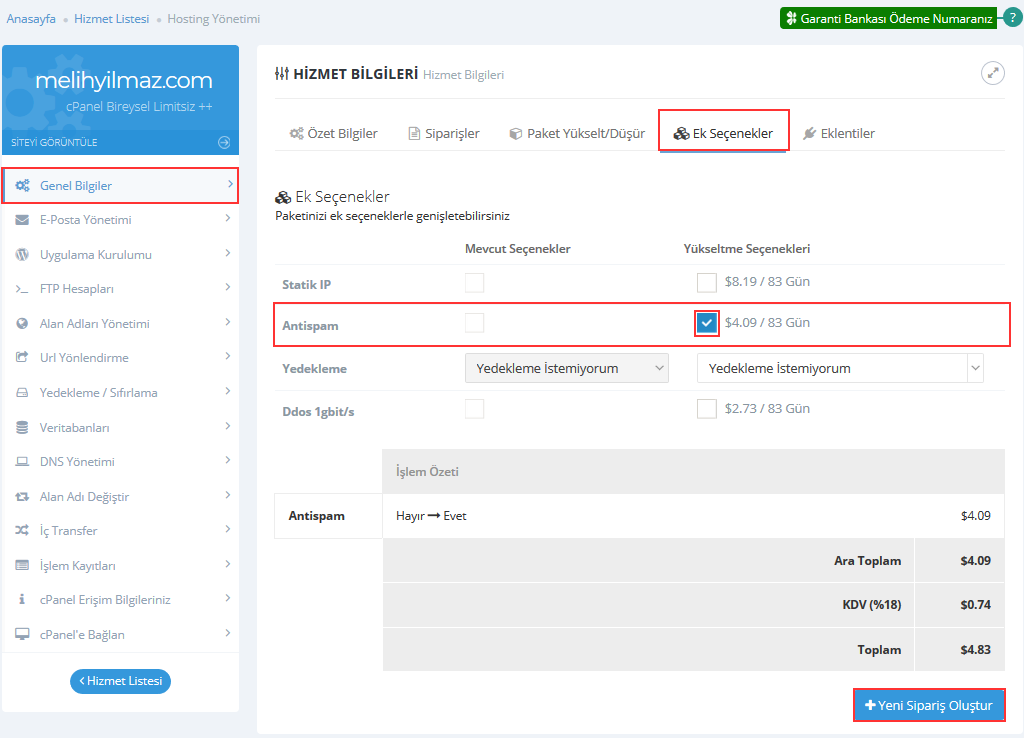Expand the DNS Yönetimi sidebar chevron

pyautogui.click(x=228, y=461)
